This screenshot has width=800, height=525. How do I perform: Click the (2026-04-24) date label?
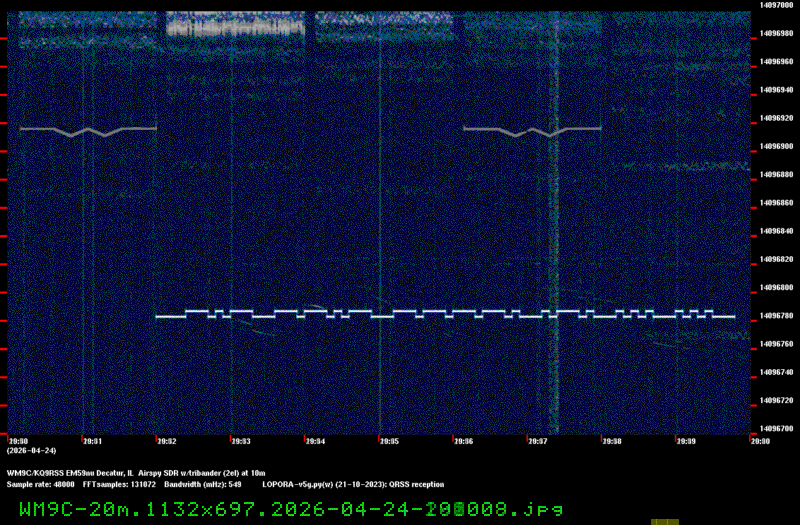click(x=32, y=451)
